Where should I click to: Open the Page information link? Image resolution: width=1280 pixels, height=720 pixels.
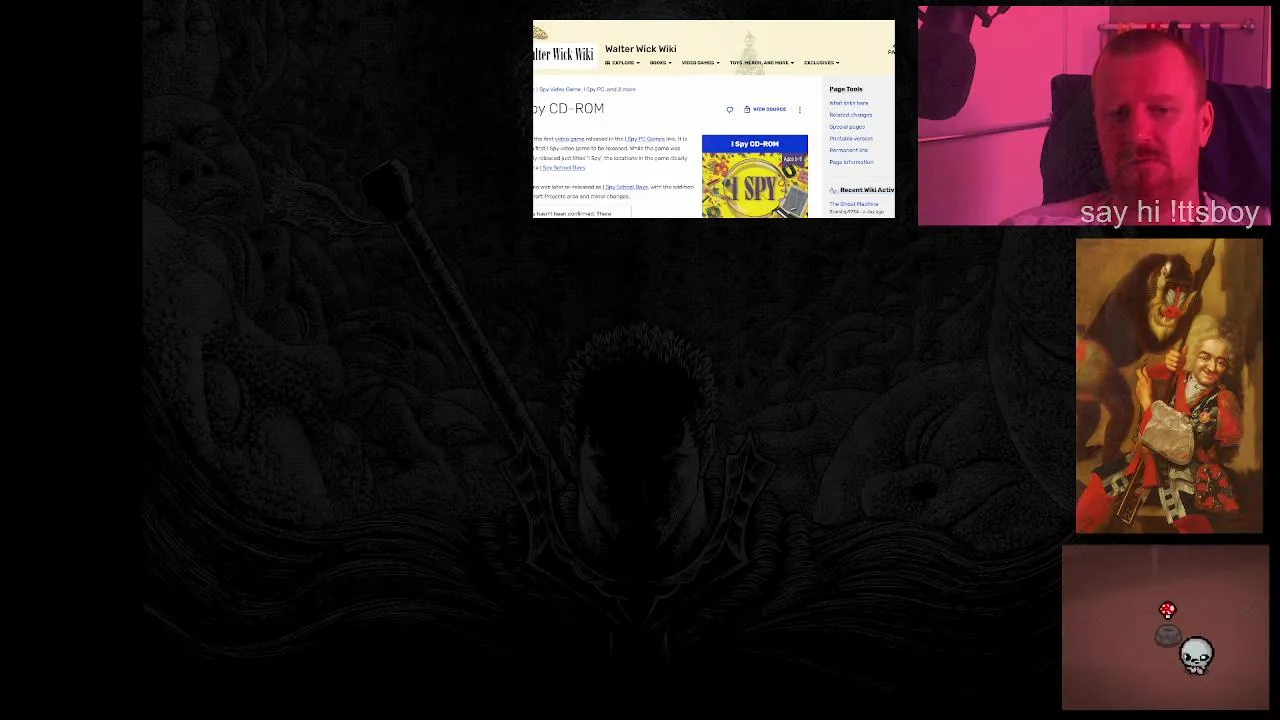(851, 162)
